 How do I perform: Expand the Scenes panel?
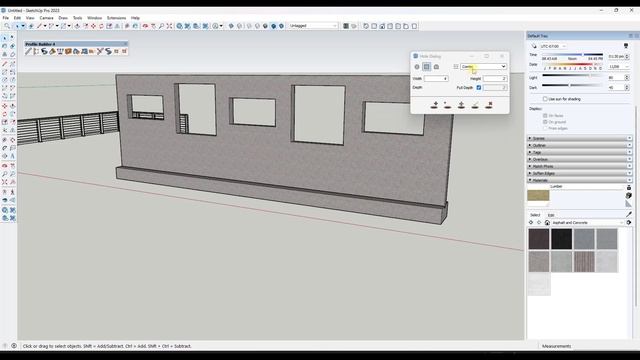coord(580,139)
